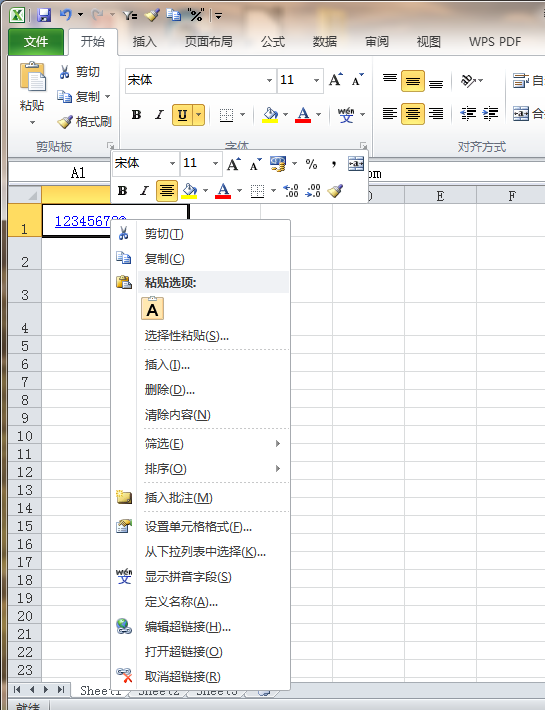This screenshot has width=545, height=710.
Task: Open underline style dropdown arrow
Action: [x=199, y=115]
